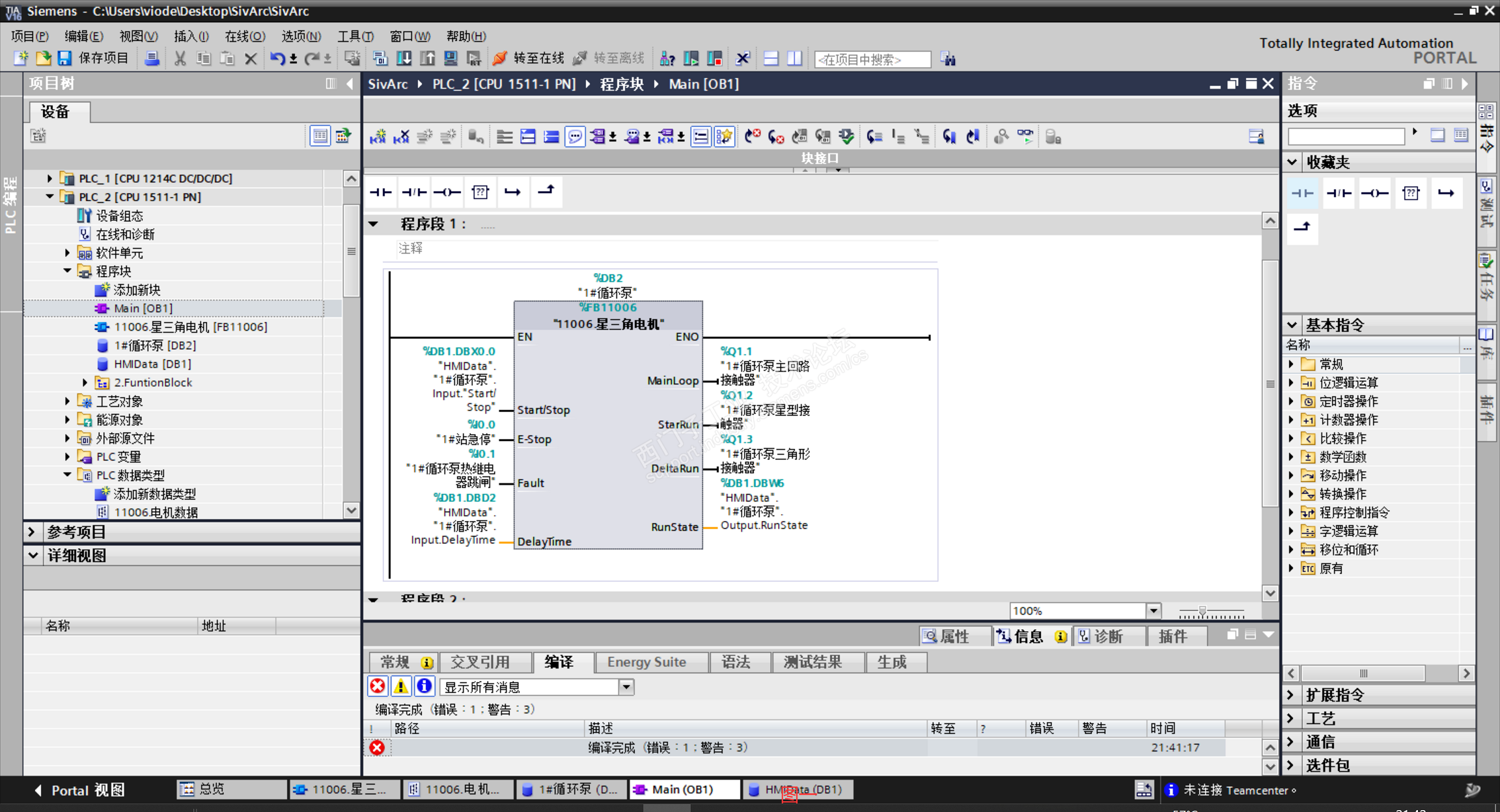Click the project search input field
The image size is (1500, 812).
[x=872, y=59]
